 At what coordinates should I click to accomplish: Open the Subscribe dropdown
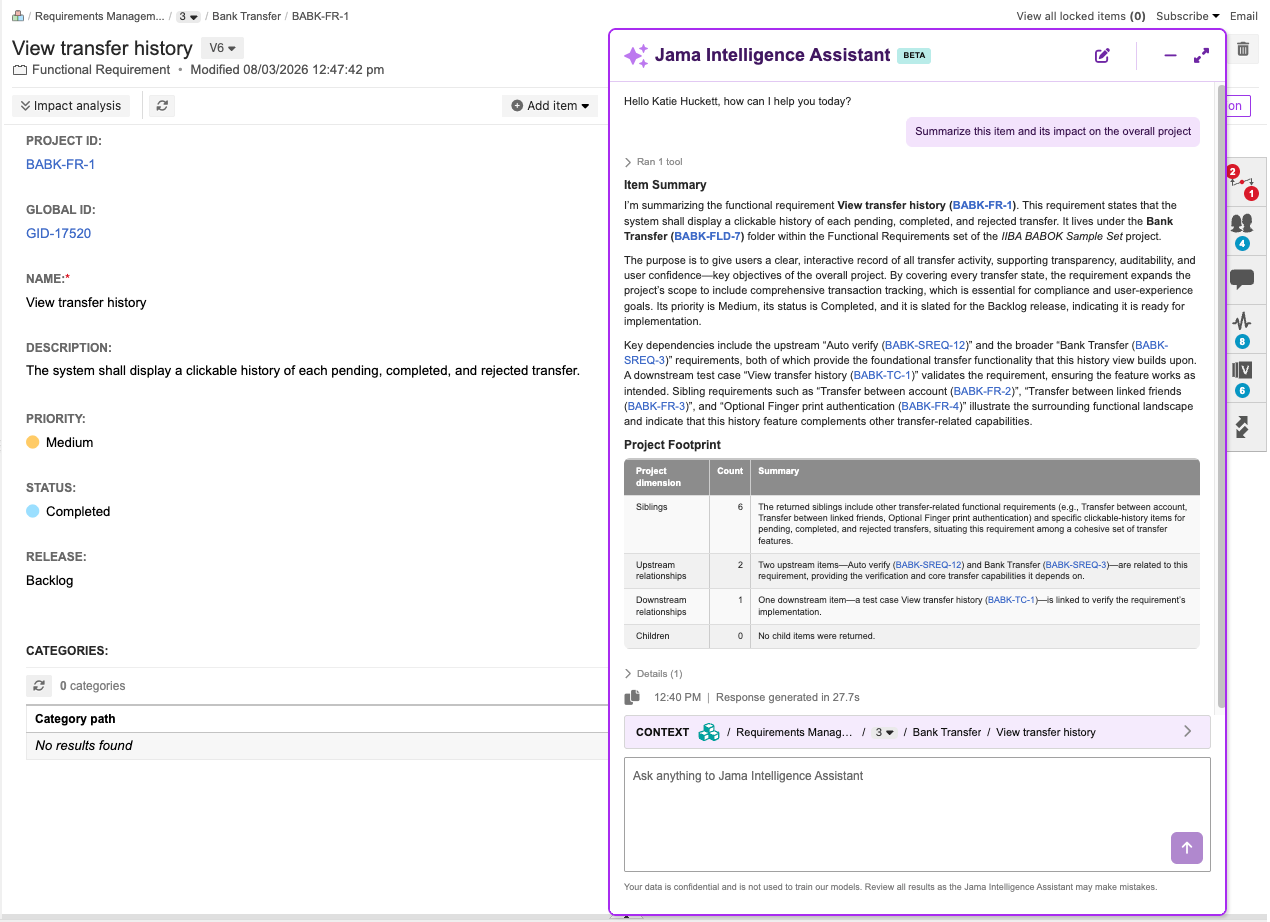[1187, 16]
